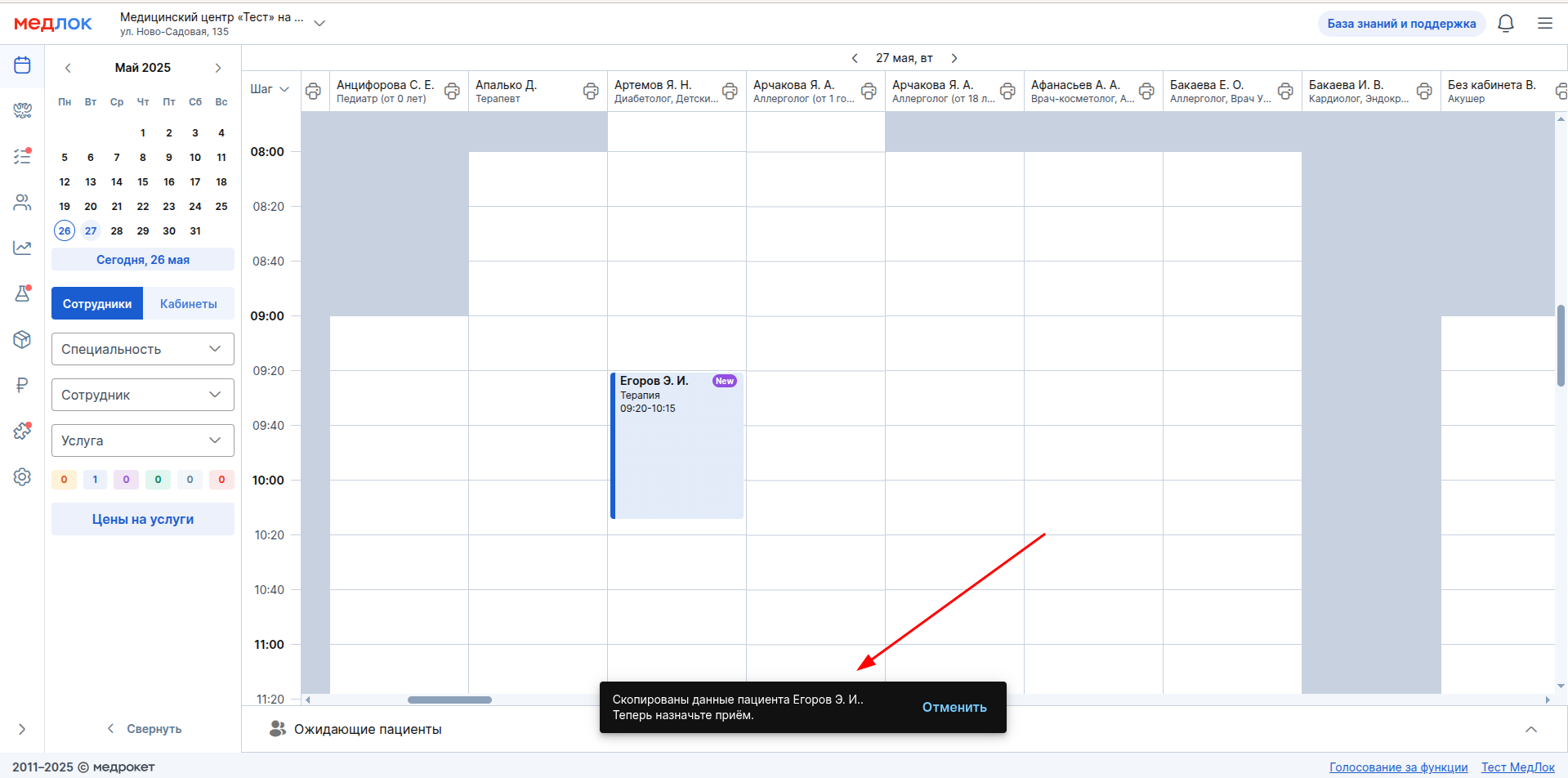Switch to the Кабинеты tab
The height and width of the screenshot is (778, 1568).
[189, 303]
